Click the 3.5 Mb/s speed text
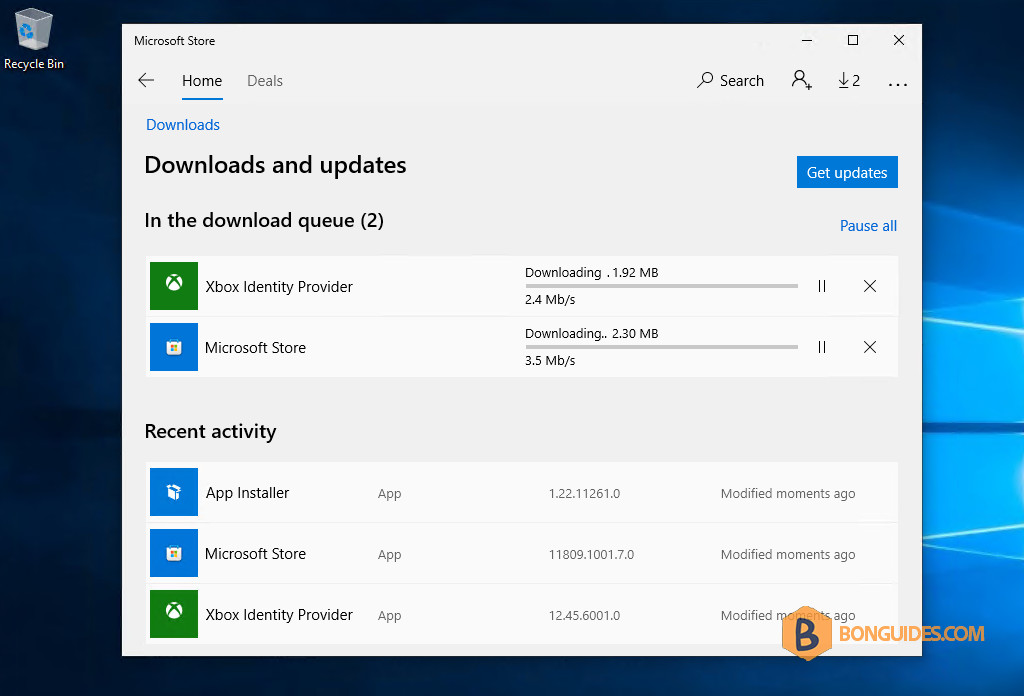1024x696 pixels. click(x=550, y=360)
